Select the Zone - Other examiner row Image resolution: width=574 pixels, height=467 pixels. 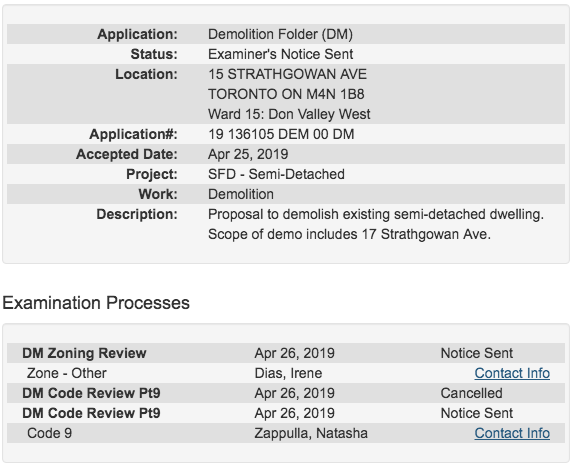tap(286, 373)
